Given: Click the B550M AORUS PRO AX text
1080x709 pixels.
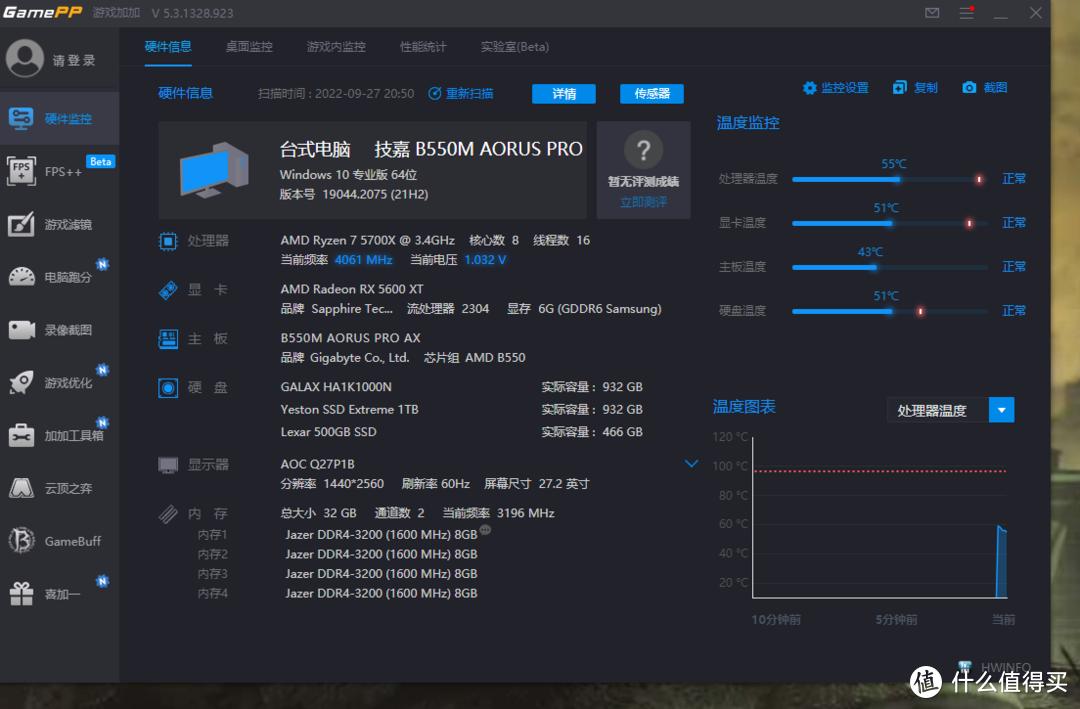Looking at the screenshot, I should point(351,338).
